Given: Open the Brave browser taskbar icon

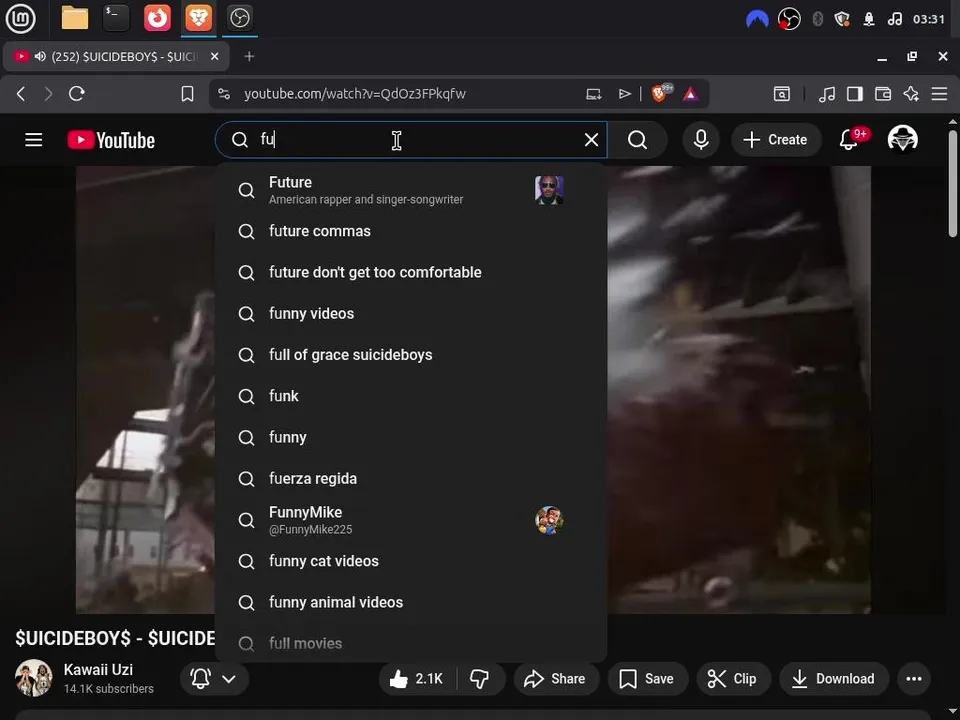Looking at the screenshot, I should point(198,18).
